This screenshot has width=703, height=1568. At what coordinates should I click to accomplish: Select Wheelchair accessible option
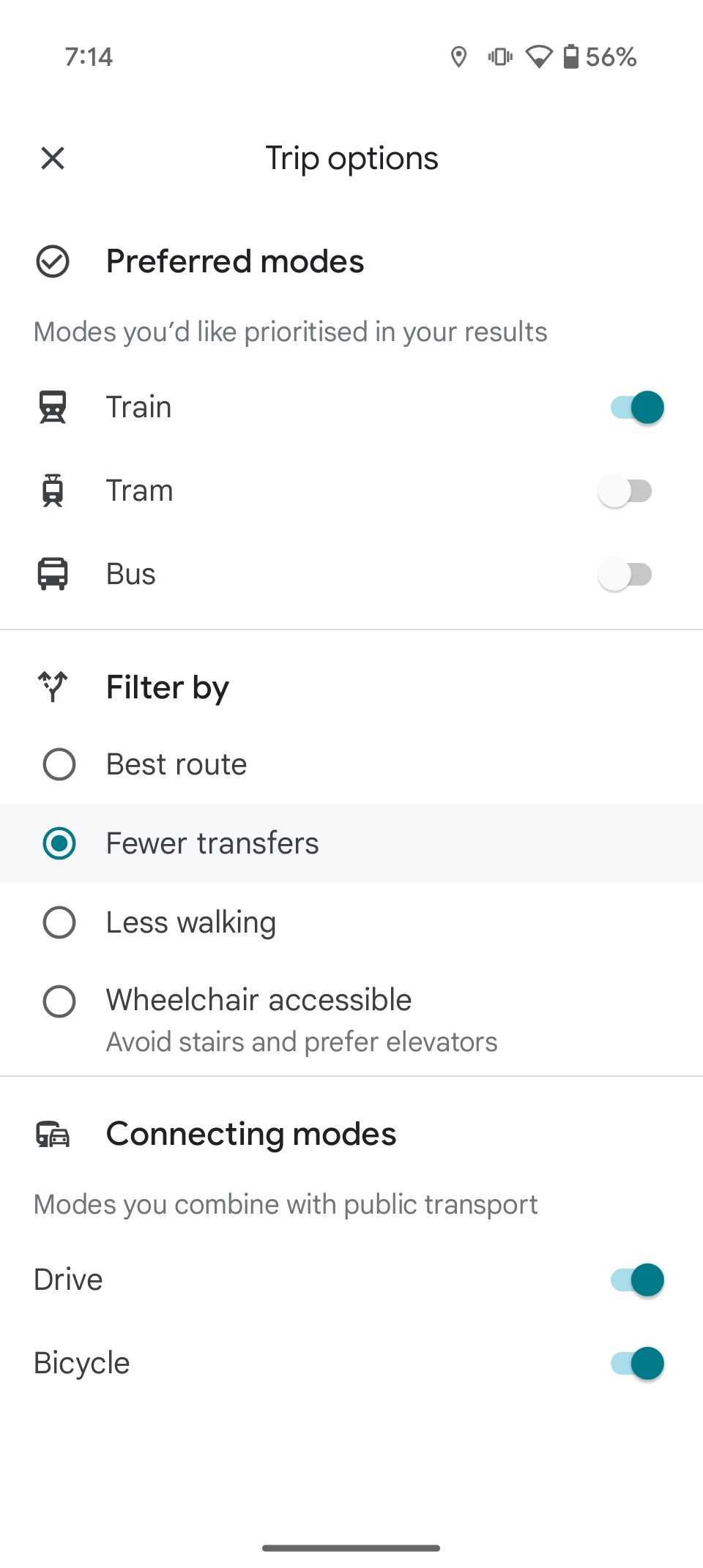tap(351, 1019)
